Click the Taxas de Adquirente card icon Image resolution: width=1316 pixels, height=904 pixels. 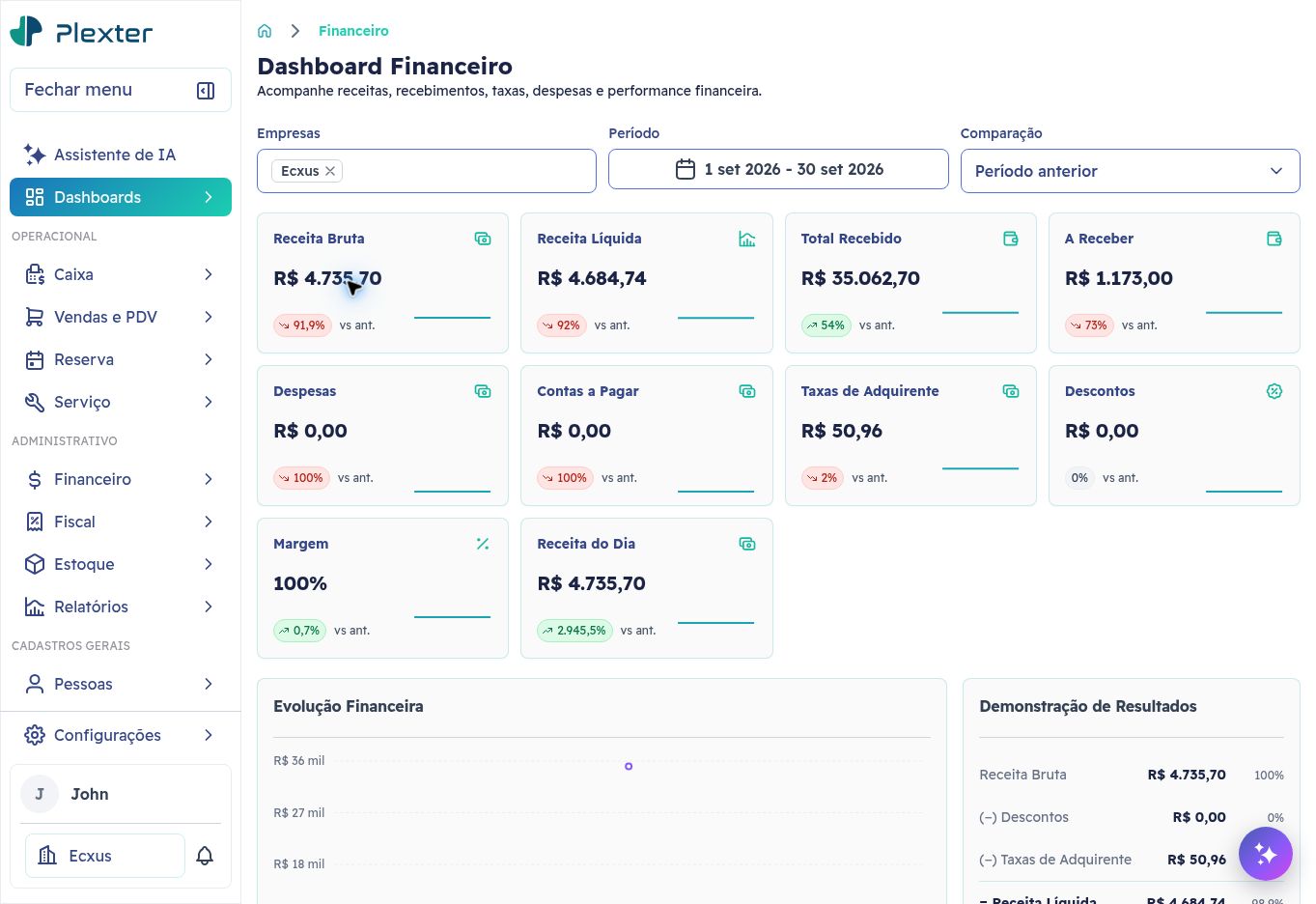click(1011, 391)
